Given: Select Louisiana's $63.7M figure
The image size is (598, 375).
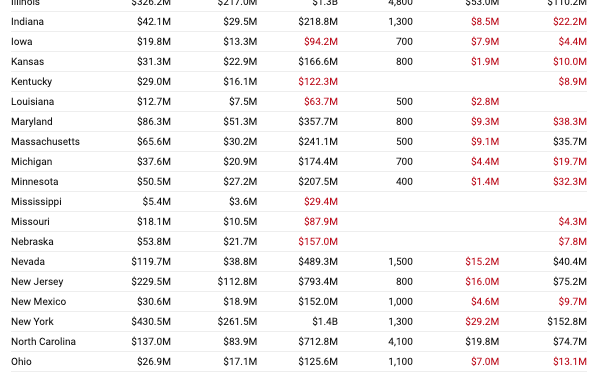Looking at the screenshot, I should 321,102.
